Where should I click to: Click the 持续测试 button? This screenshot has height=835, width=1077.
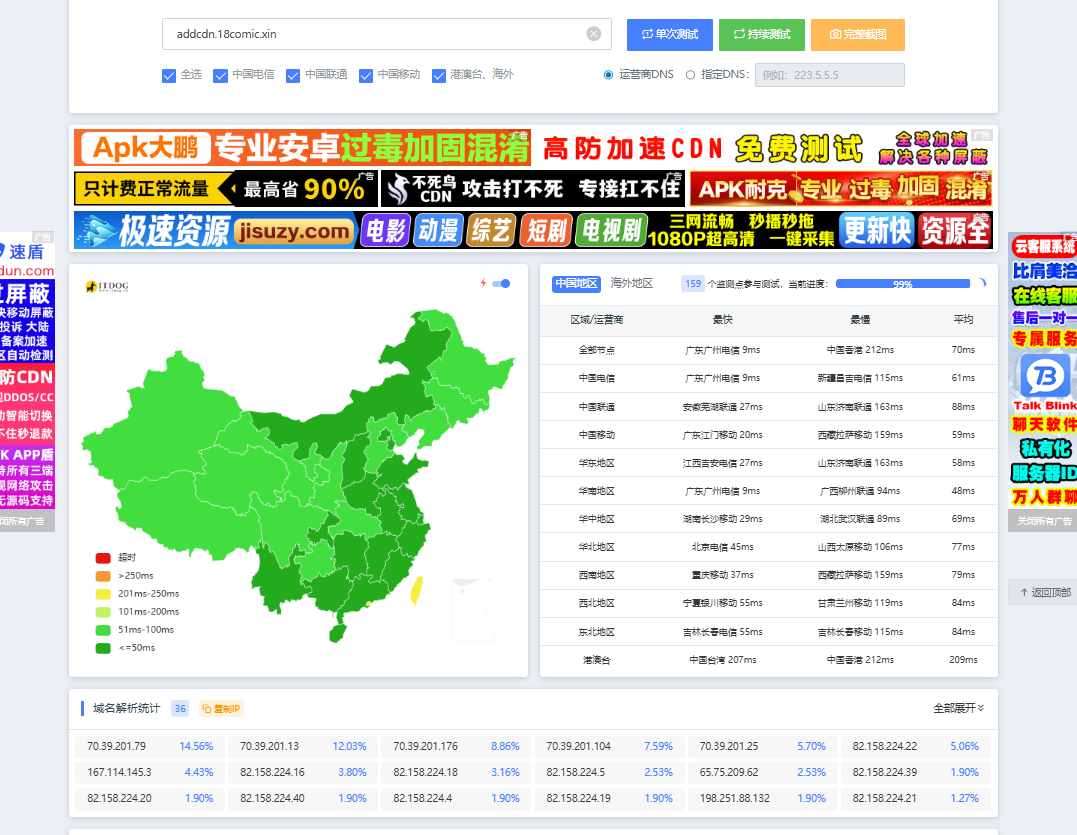(762, 34)
